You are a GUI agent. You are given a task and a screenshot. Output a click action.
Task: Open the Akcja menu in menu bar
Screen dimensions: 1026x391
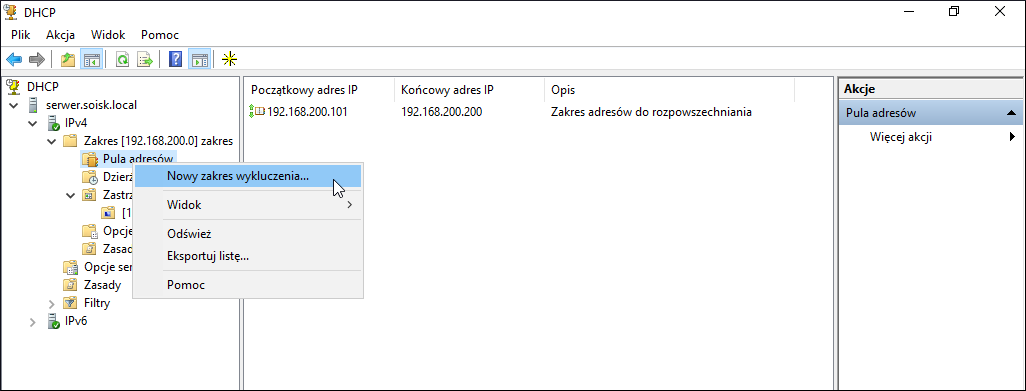point(61,35)
